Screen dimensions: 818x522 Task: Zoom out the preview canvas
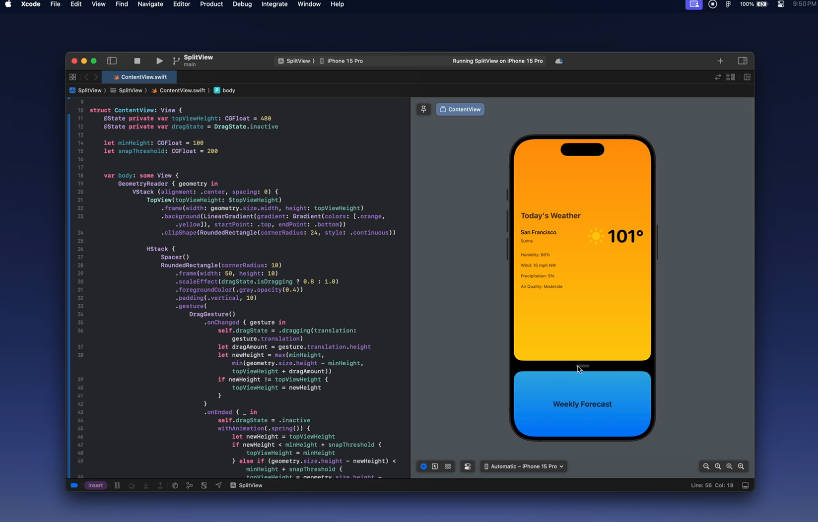point(706,467)
